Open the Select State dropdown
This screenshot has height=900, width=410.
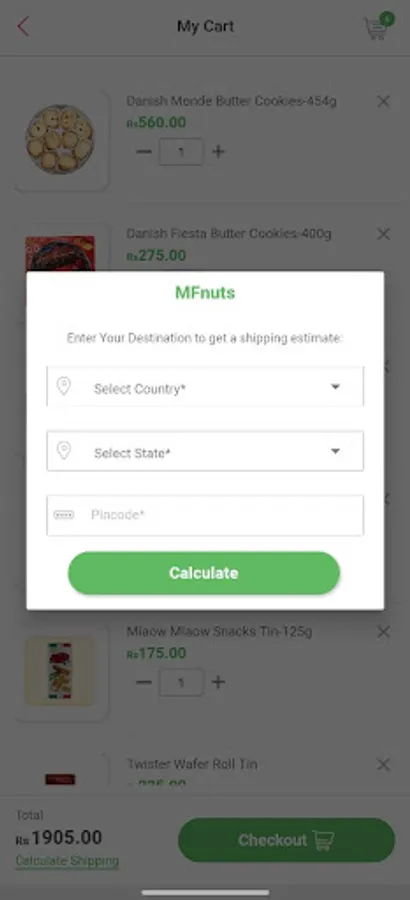pyautogui.click(x=205, y=451)
